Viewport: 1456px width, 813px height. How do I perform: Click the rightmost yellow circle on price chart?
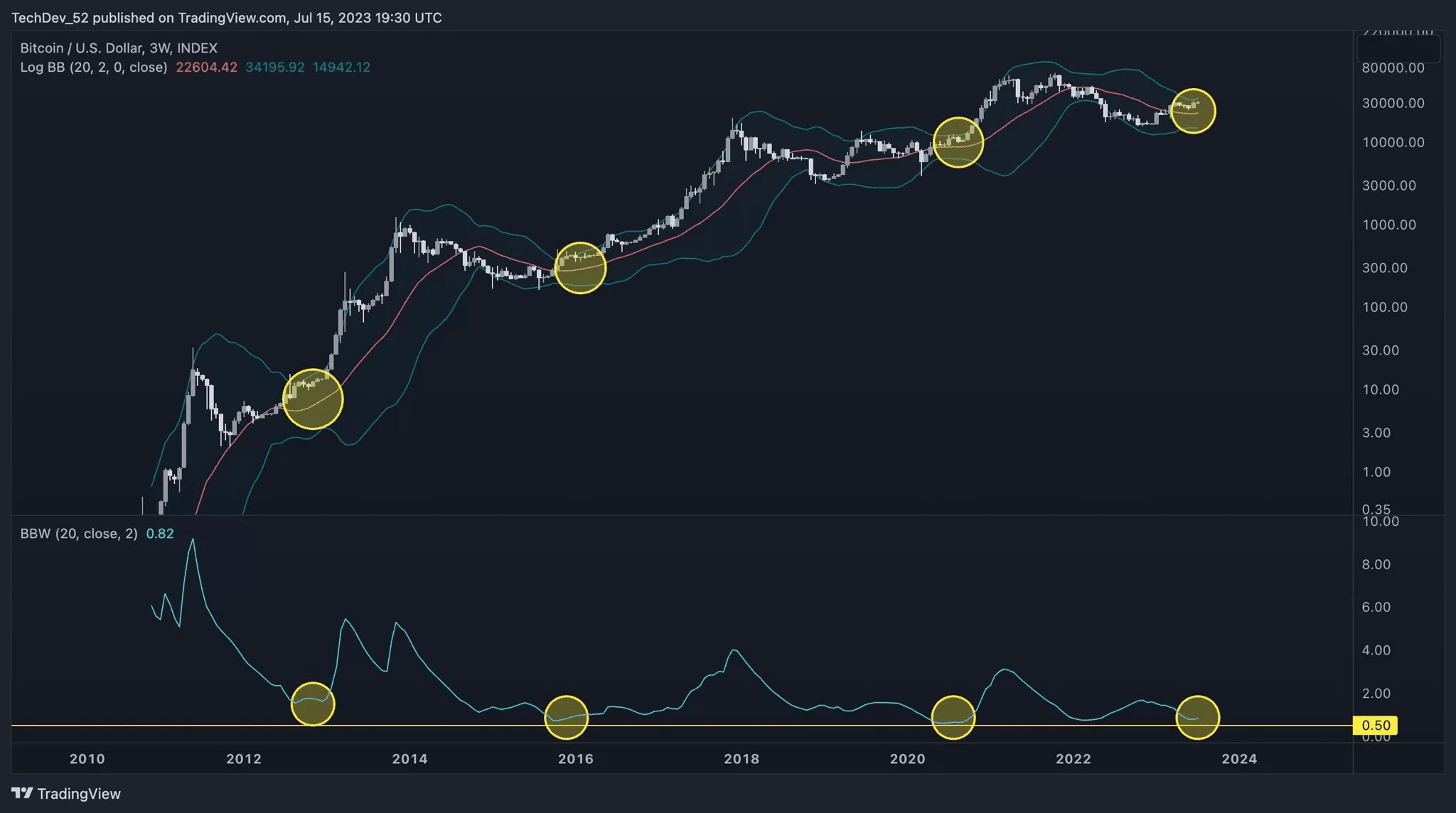(1193, 111)
